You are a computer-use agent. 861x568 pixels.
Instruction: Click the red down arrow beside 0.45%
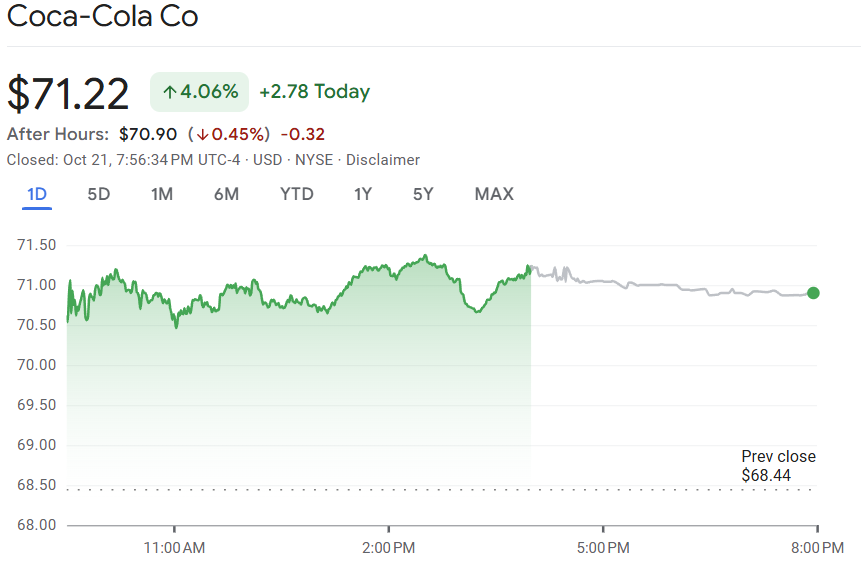pyautogui.click(x=202, y=134)
